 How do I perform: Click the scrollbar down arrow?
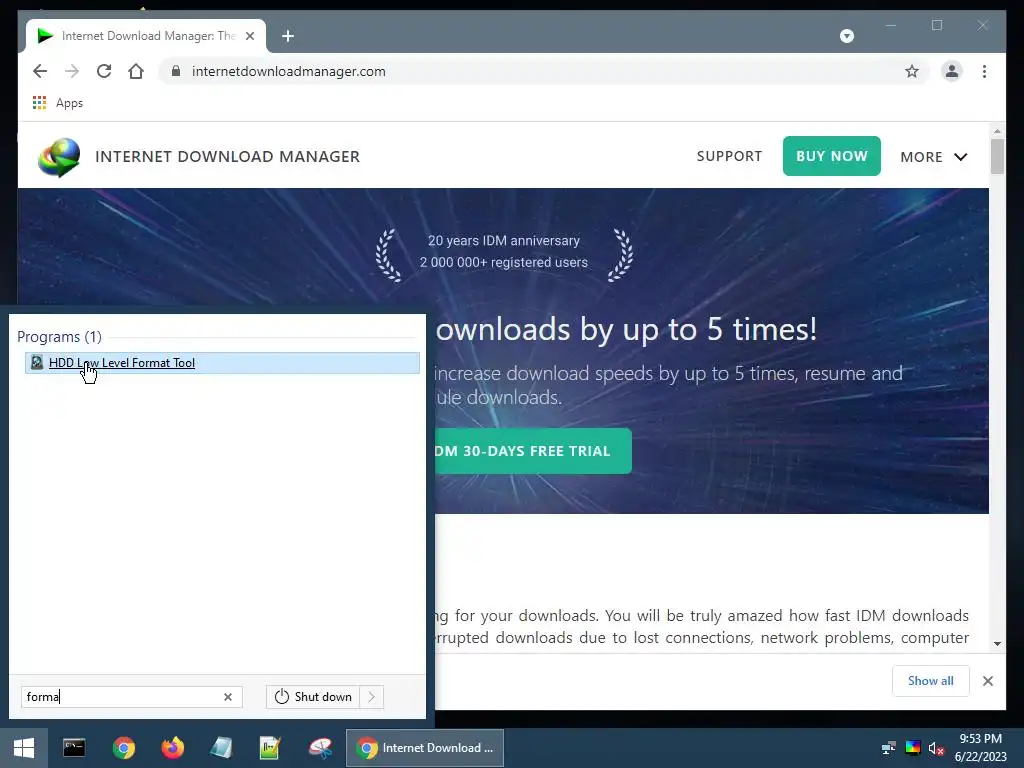(x=997, y=644)
